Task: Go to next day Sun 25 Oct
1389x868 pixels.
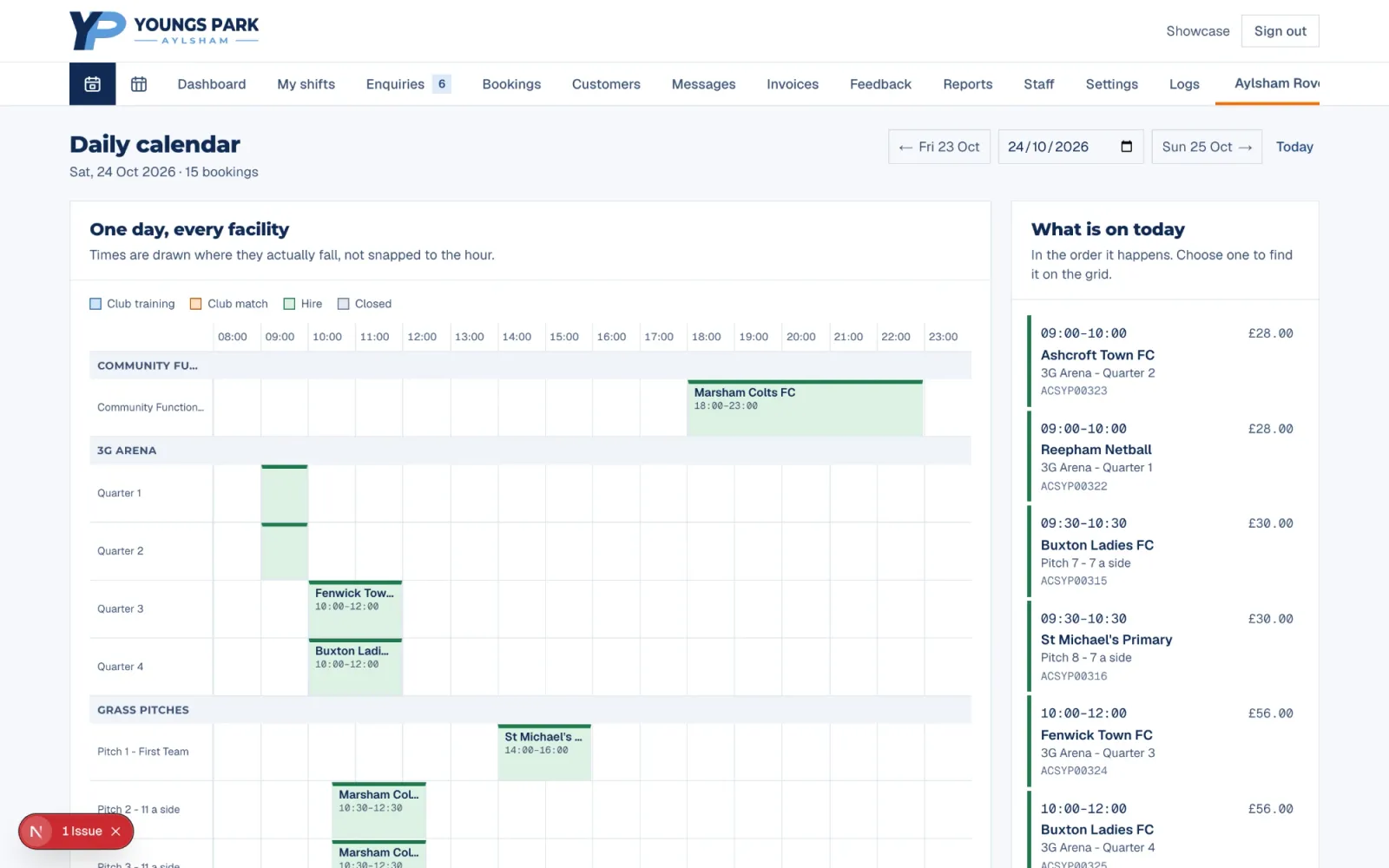Action: 1207,147
